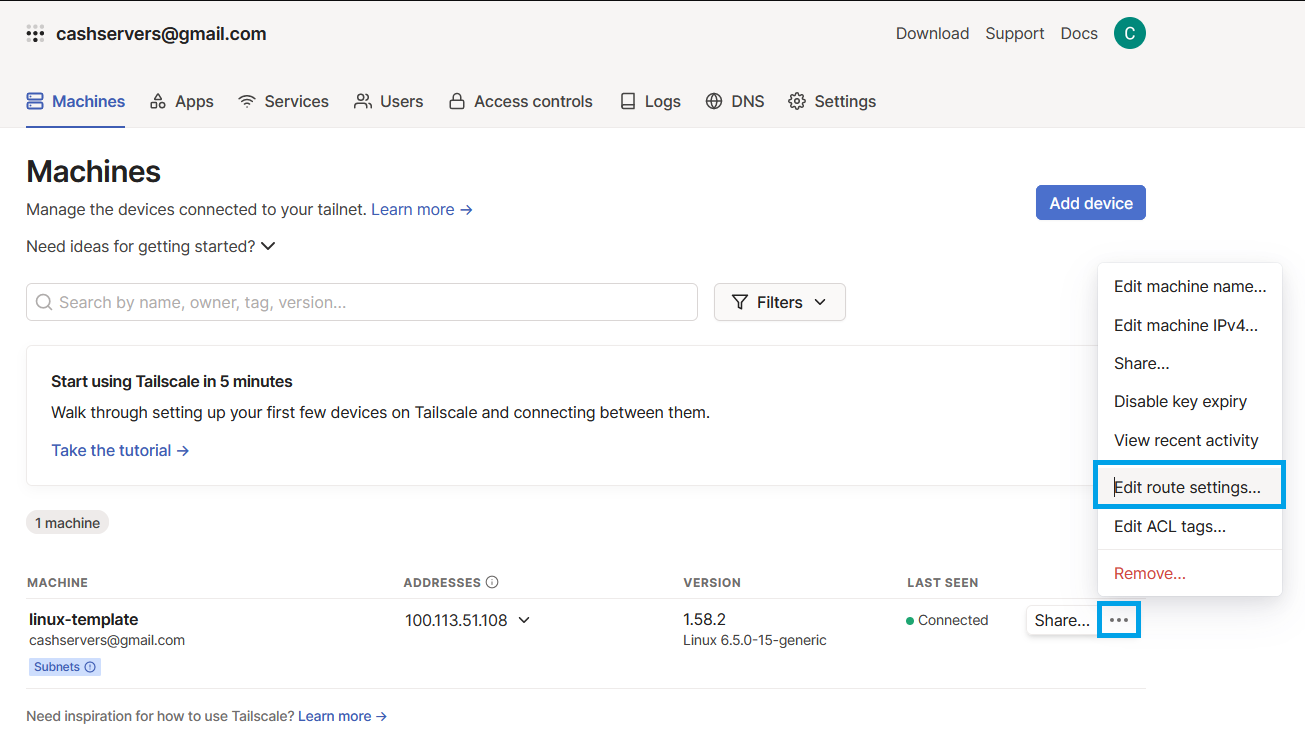Select 'Remove...' in the context menu
The height and width of the screenshot is (737, 1305).
(1149, 573)
